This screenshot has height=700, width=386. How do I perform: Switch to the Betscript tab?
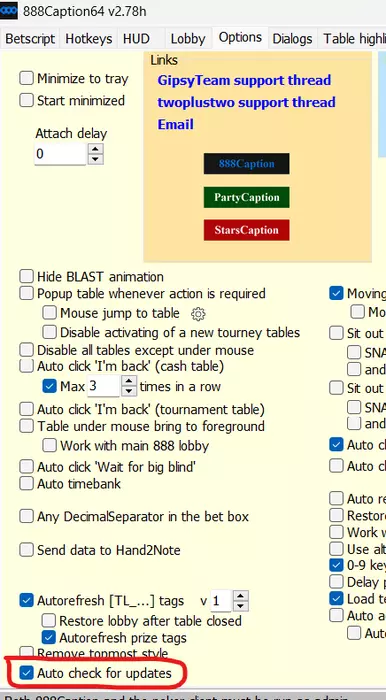[30, 39]
